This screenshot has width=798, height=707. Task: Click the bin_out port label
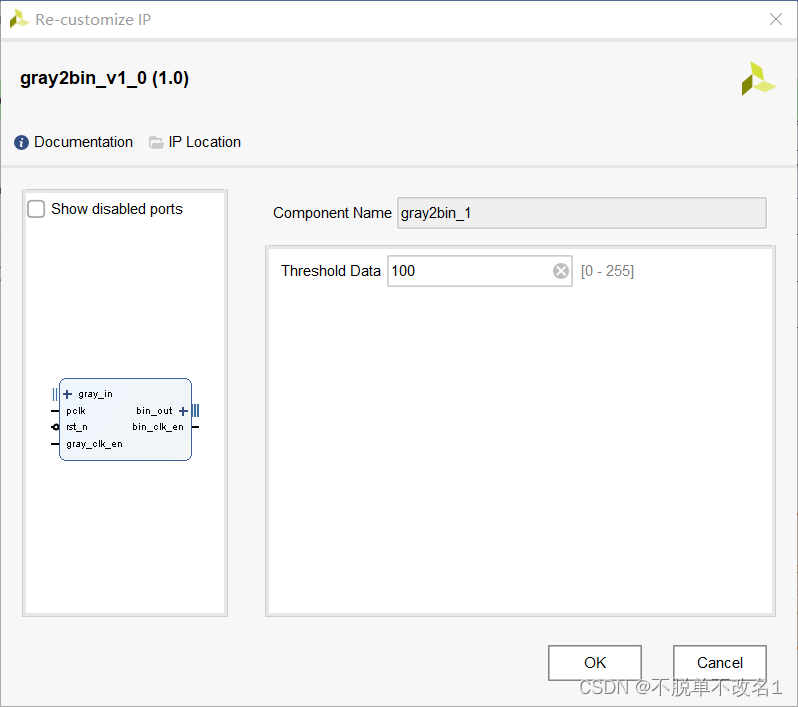(x=154, y=411)
